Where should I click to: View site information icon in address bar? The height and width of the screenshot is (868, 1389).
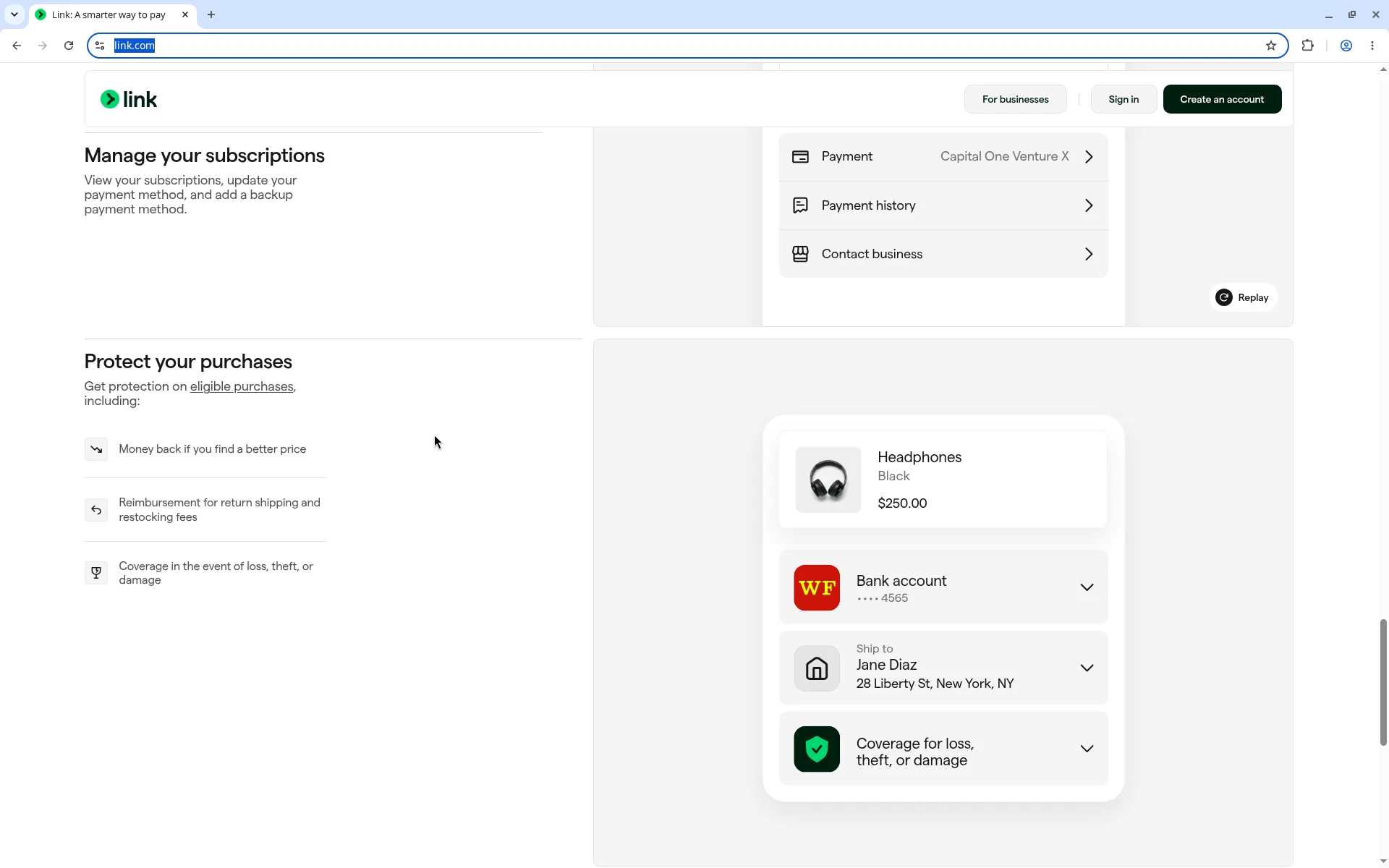[100, 46]
